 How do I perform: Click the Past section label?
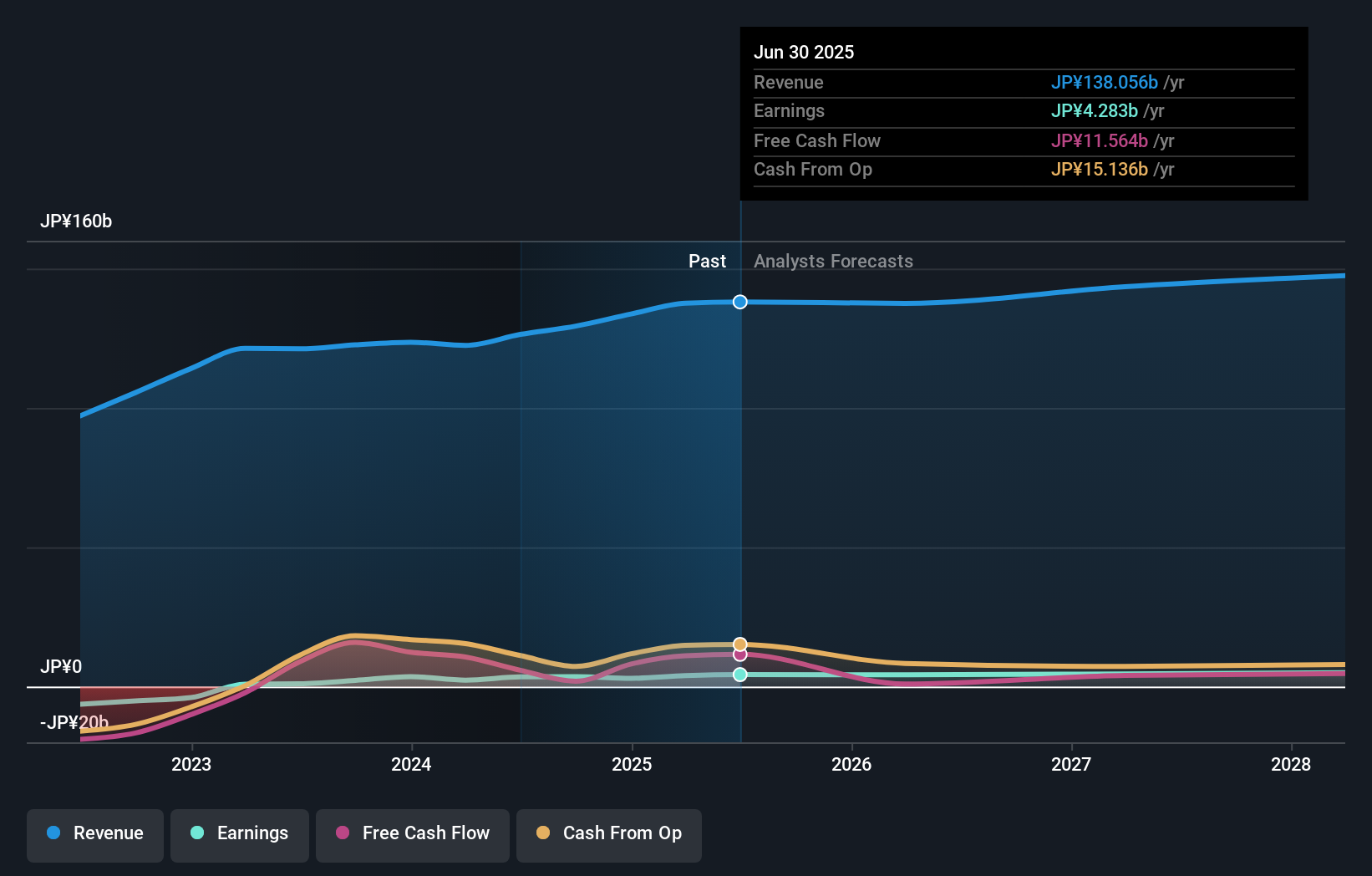708,261
